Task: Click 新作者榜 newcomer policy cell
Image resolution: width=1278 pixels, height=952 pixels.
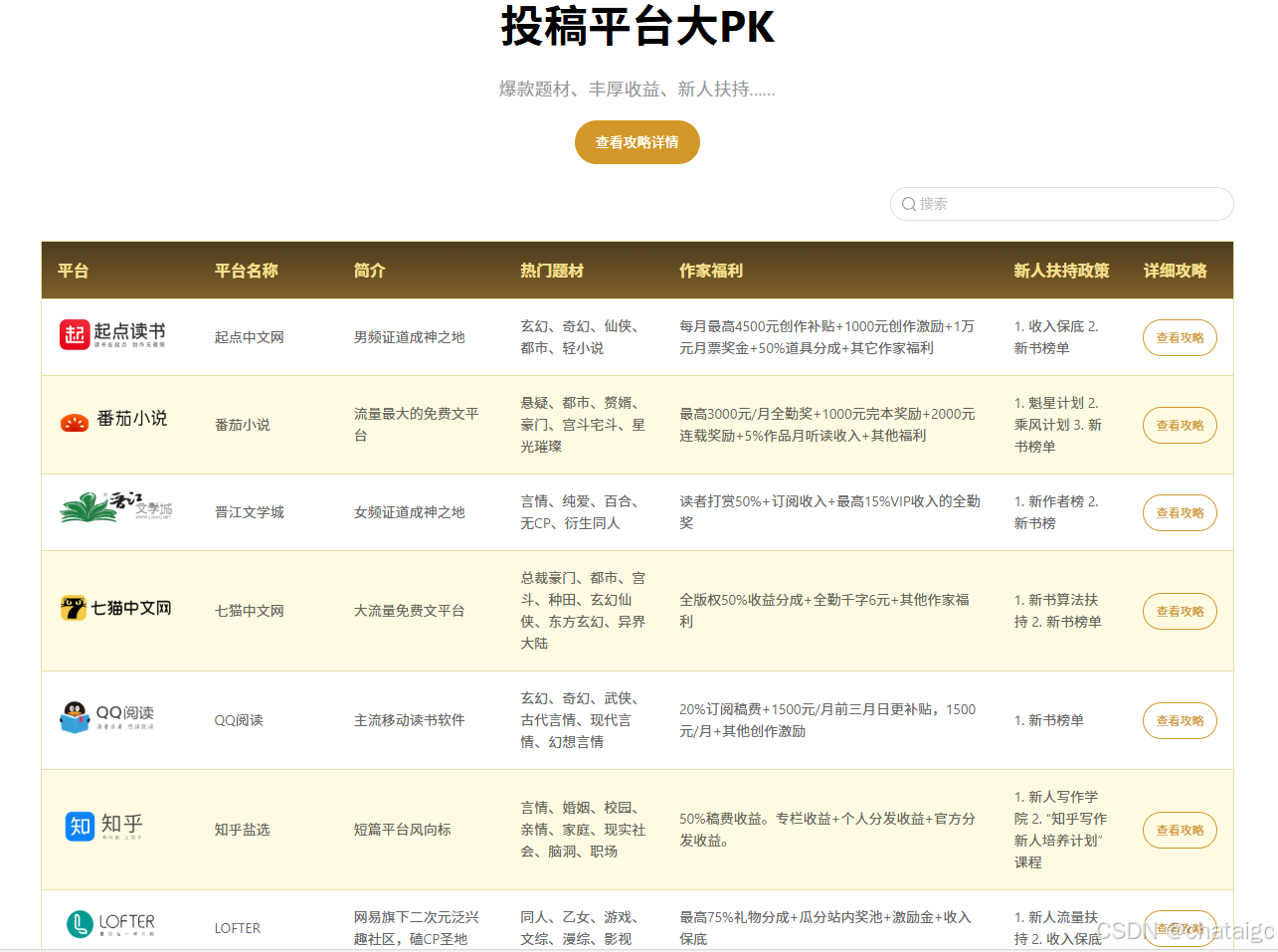Action: [1056, 512]
